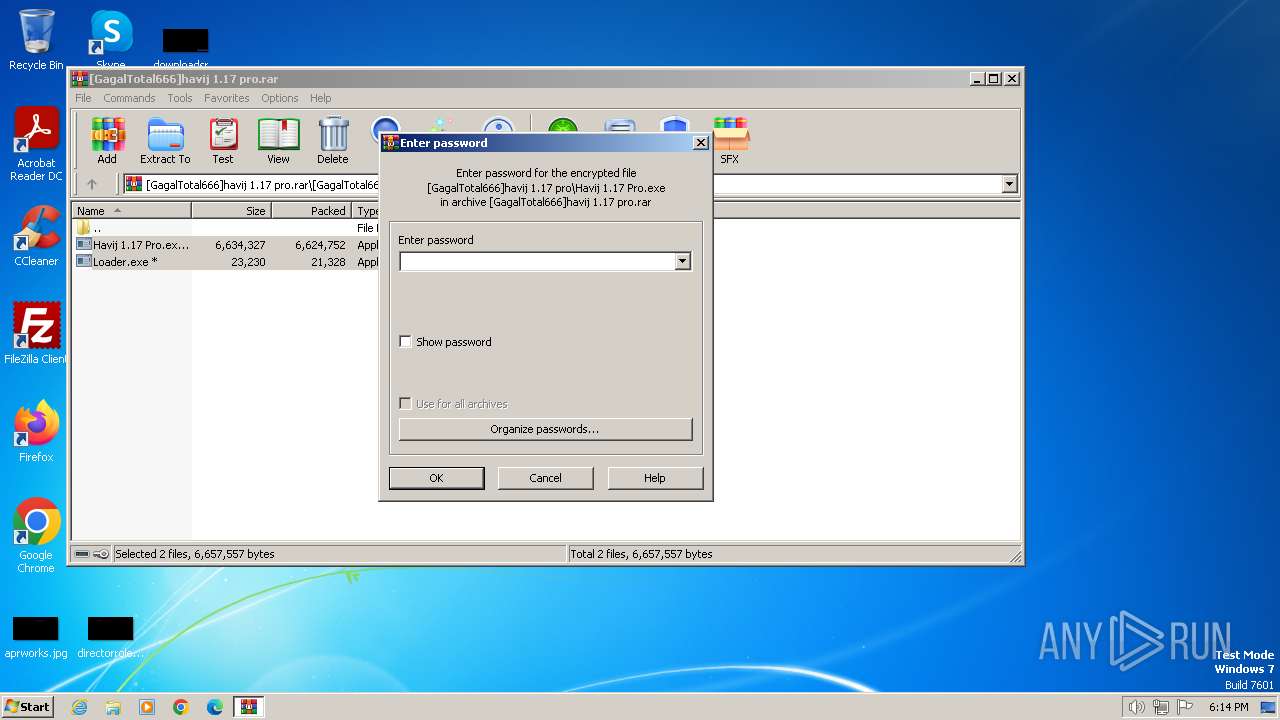The height and width of the screenshot is (720, 1280).
Task: Expand the Enter password dropdown arrow
Action: coord(682,261)
